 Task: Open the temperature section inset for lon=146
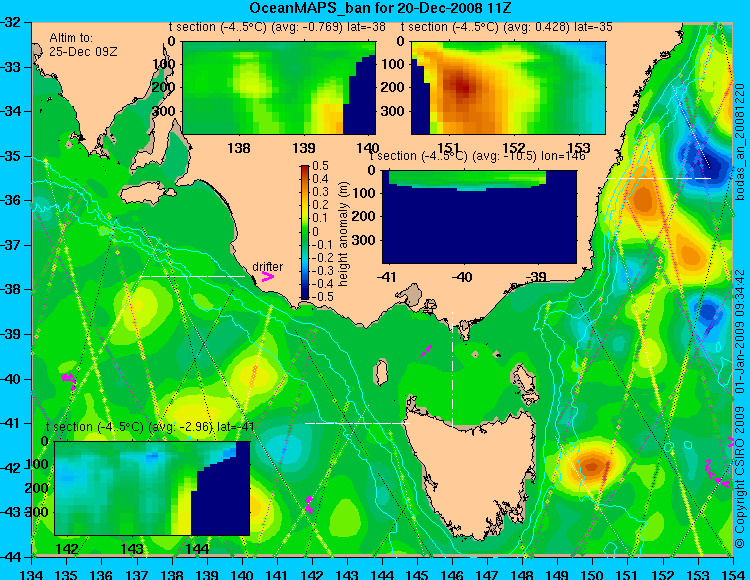click(479, 217)
